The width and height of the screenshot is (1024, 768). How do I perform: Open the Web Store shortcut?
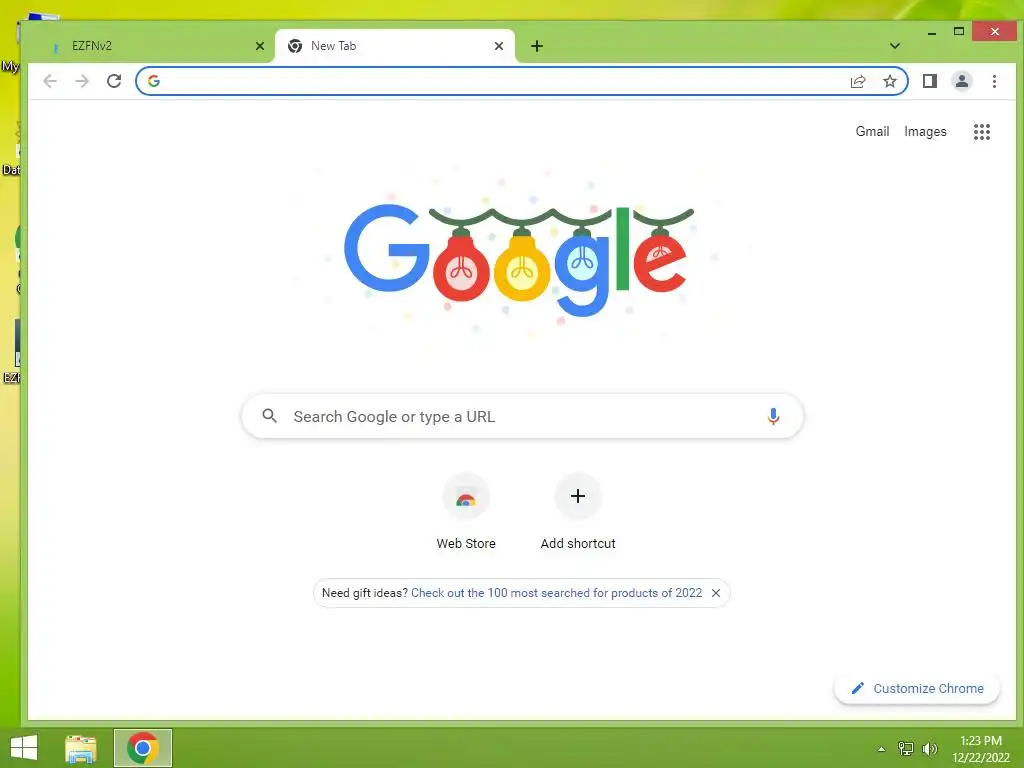pos(466,513)
